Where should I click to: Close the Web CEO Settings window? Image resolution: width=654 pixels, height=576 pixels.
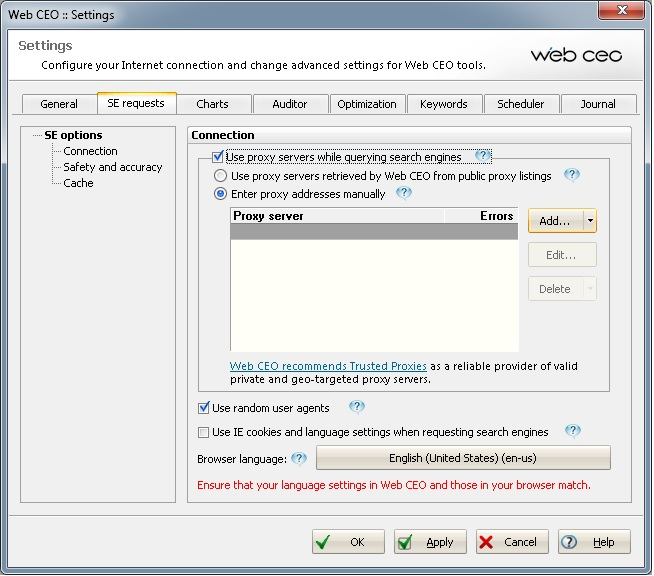click(x=621, y=10)
